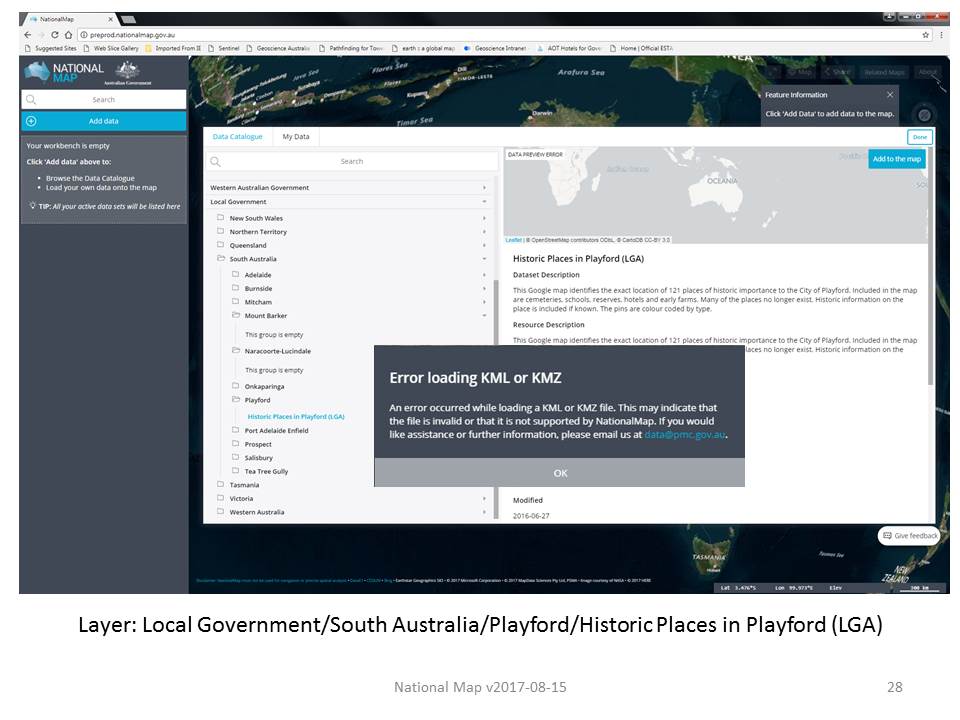The image size is (960, 720).
Task: Expand Western Australian Government group arrow
Action: pyautogui.click(x=484, y=188)
